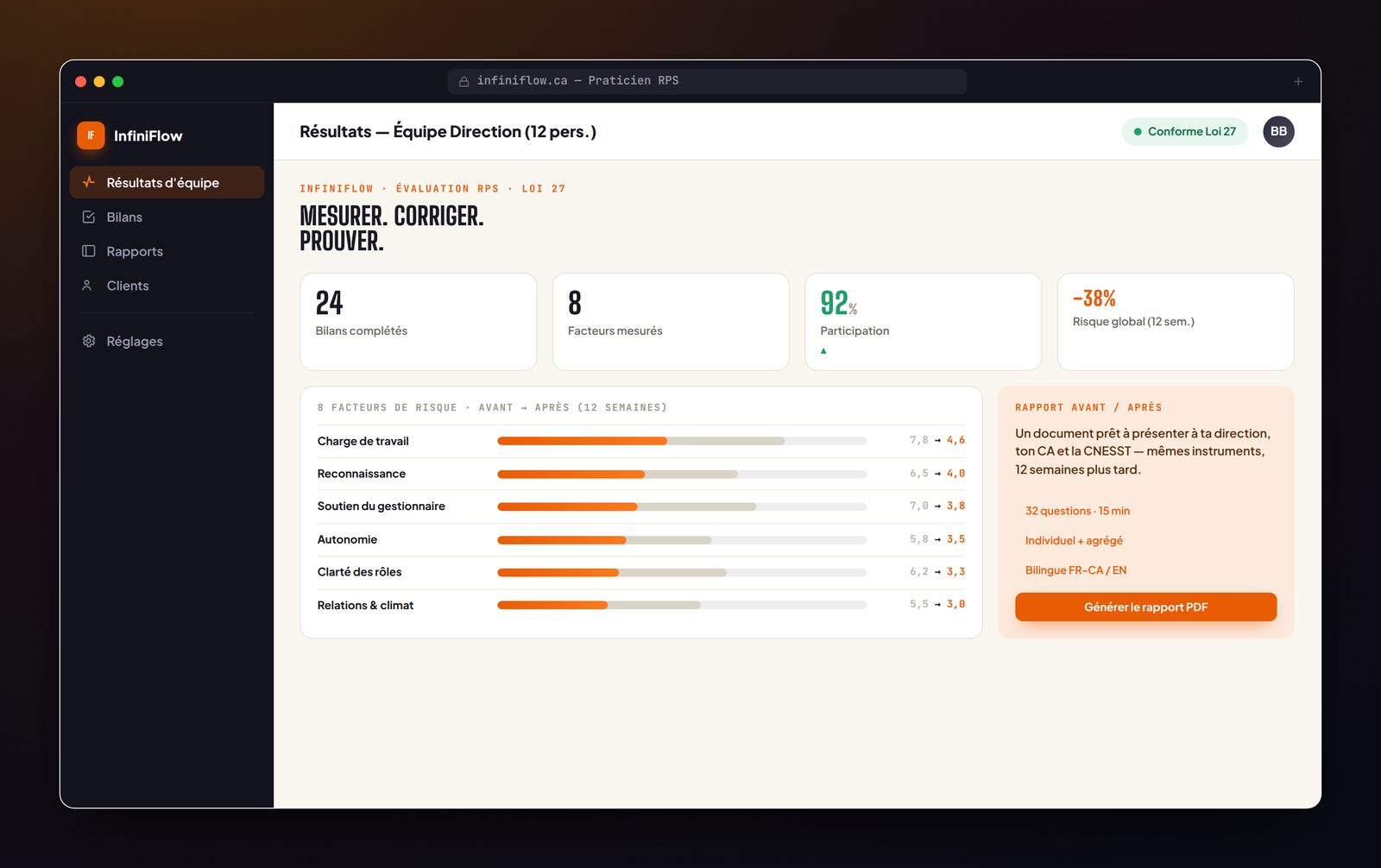Click the Reconnaissance row label
Image resolution: width=1381 pixels, height=868 pixels.
(x=361, y=474)
